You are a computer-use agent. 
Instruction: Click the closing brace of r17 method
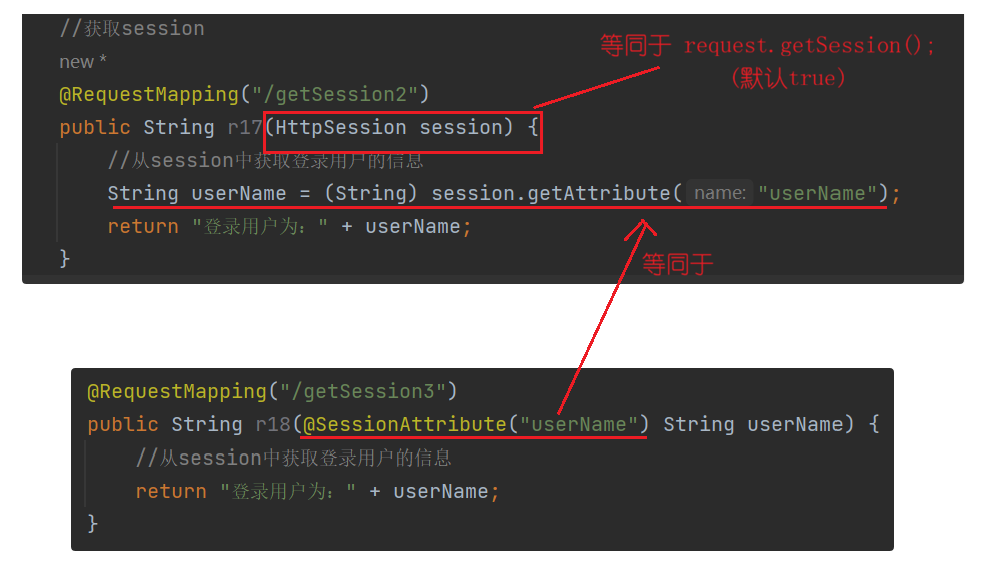click(x=64, y=259)
